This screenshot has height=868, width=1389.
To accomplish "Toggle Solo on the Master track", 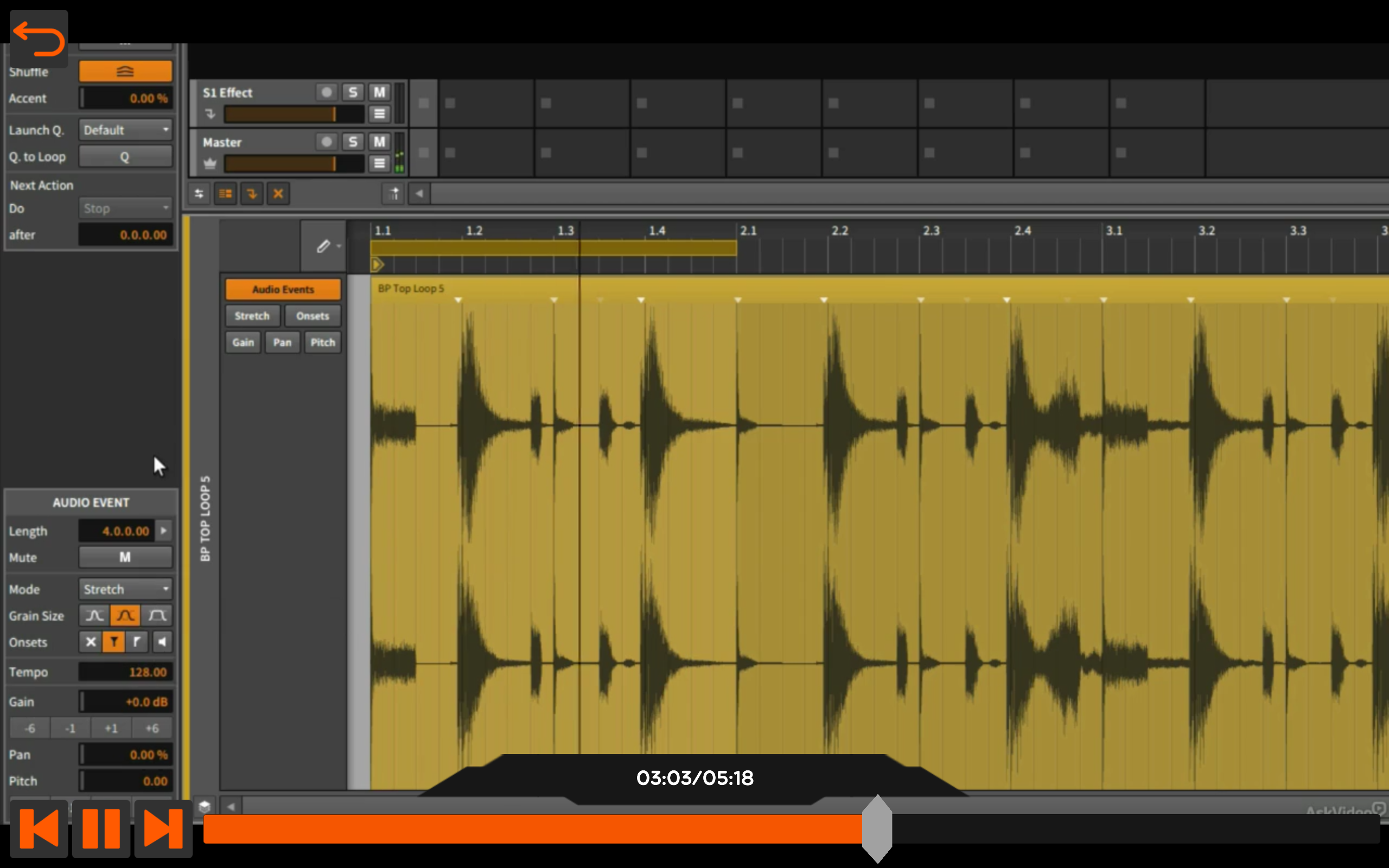I will 353,142.
